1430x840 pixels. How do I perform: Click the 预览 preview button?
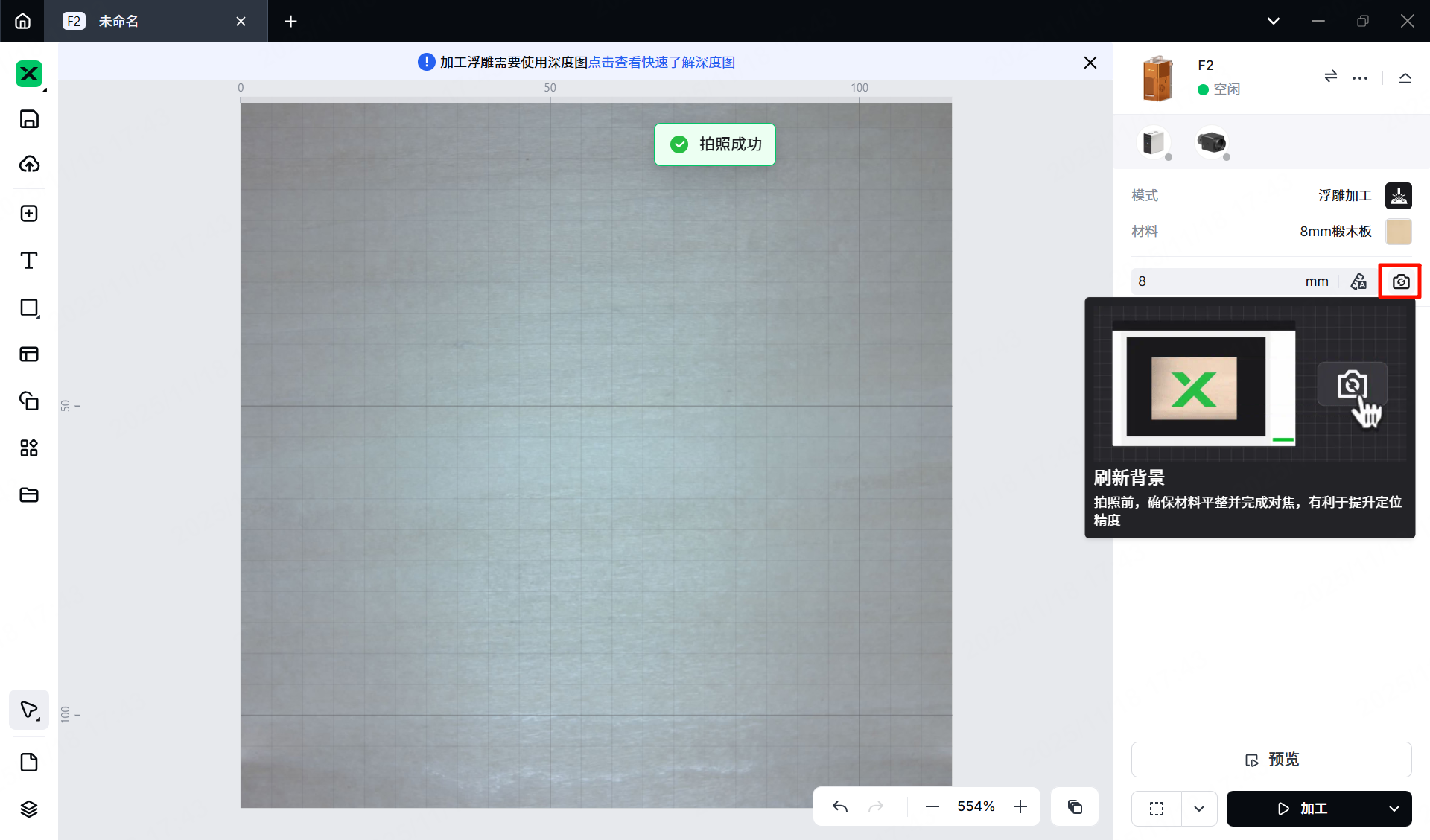click(1271, 760)
